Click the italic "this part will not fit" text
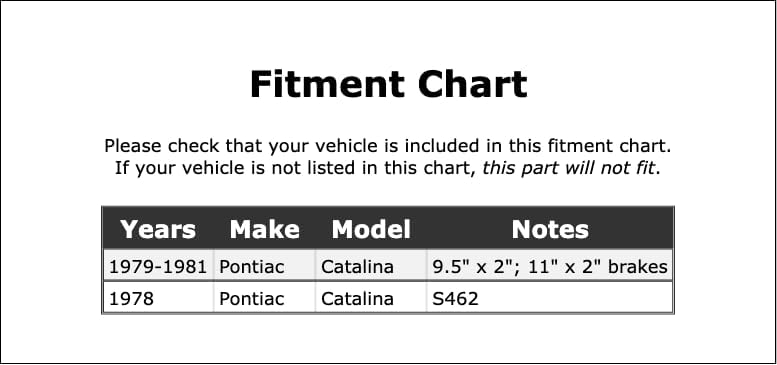777x365 pixels. pos(569,168)
